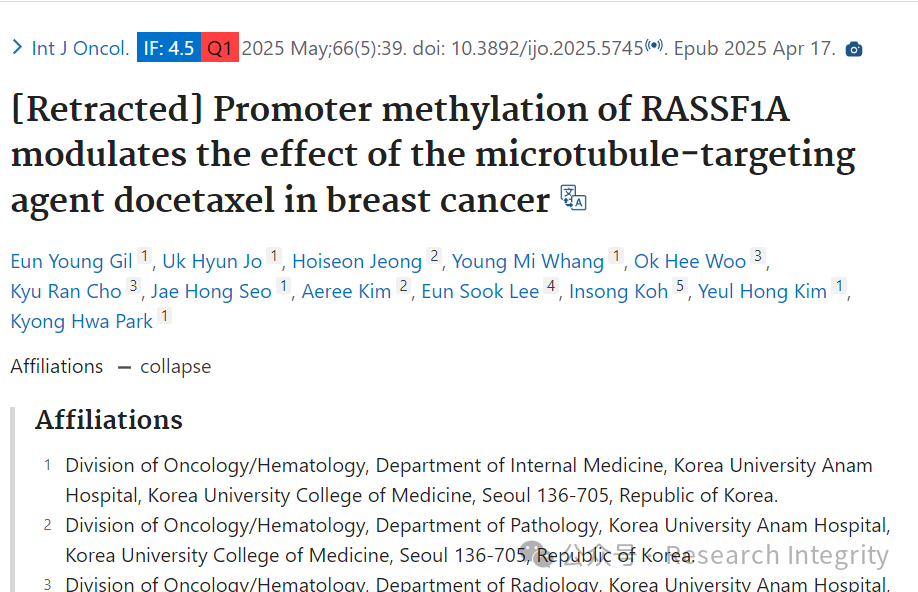
Task: Click the red Q1 quartile badge
Action: click(x=220, y=47)
